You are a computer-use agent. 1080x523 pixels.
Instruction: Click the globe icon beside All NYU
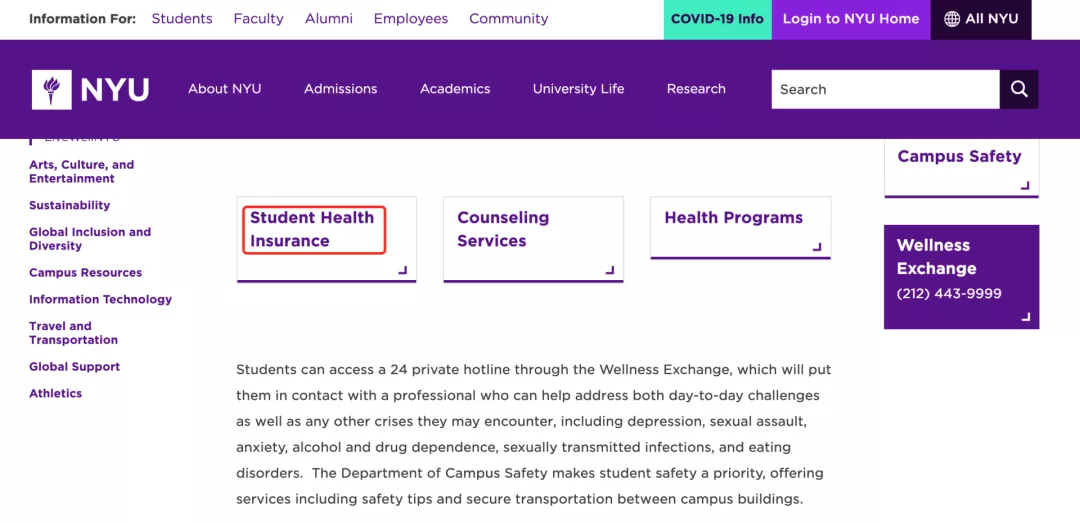[x=952, y=19]
